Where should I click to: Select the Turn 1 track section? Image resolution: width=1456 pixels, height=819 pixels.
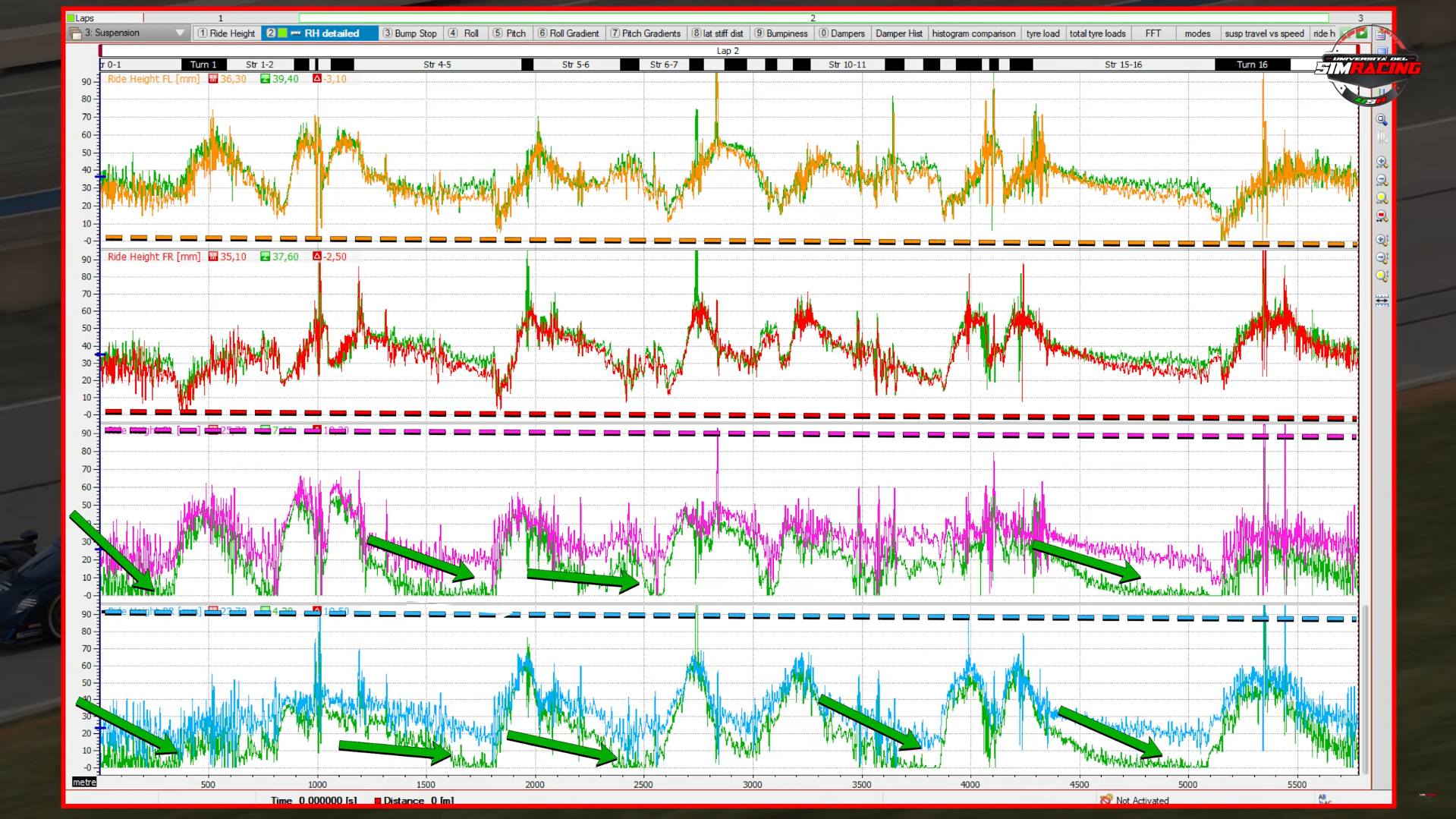pyautogui.click(x=203, y=65)
